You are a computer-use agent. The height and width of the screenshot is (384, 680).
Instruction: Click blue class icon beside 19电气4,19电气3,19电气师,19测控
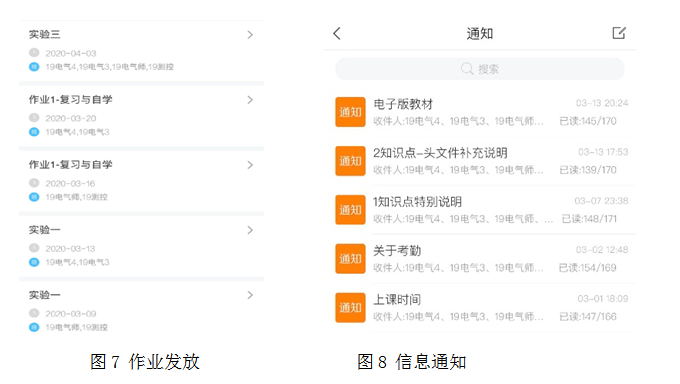click(34, 67)
